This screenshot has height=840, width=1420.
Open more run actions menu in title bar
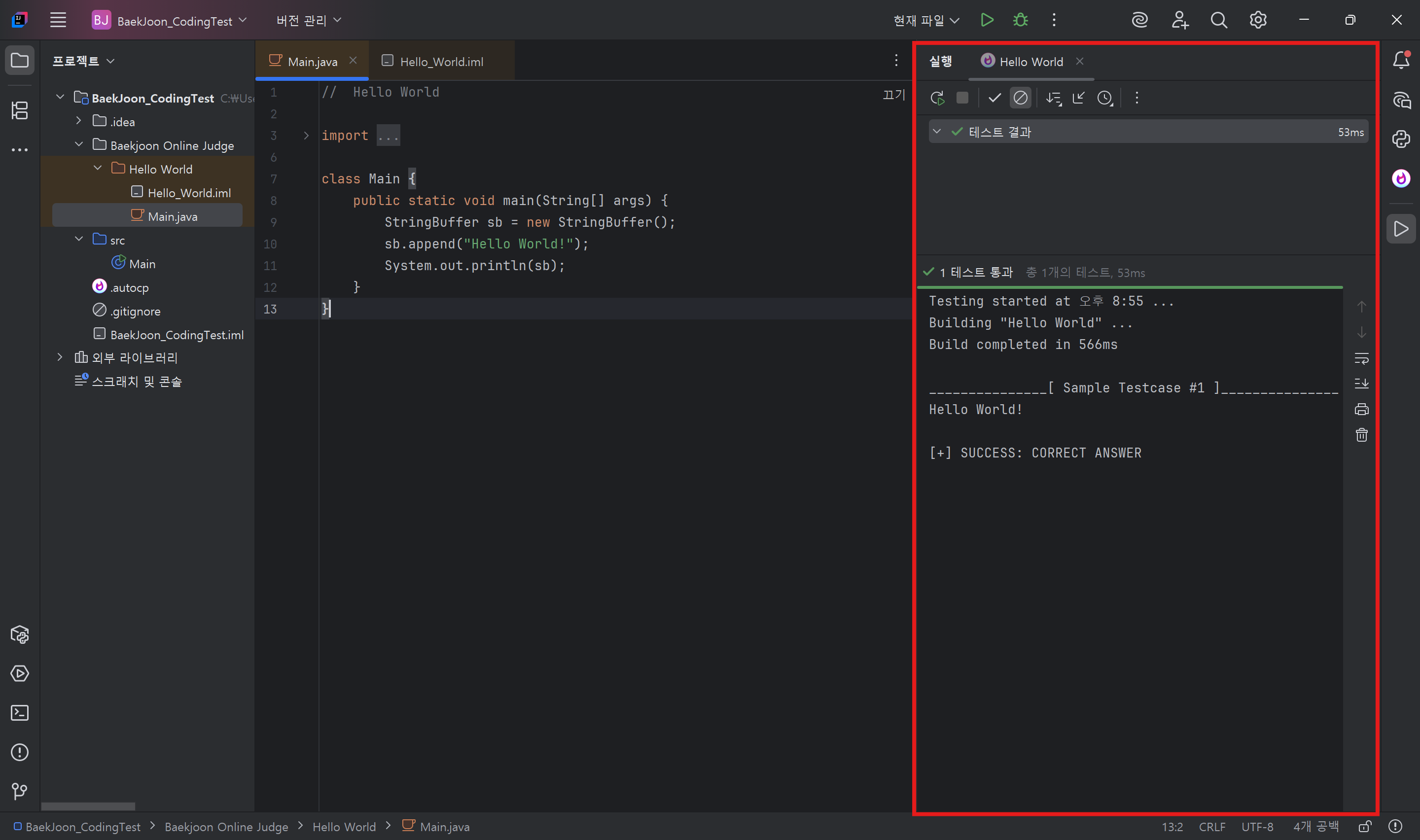point(1054,20)
